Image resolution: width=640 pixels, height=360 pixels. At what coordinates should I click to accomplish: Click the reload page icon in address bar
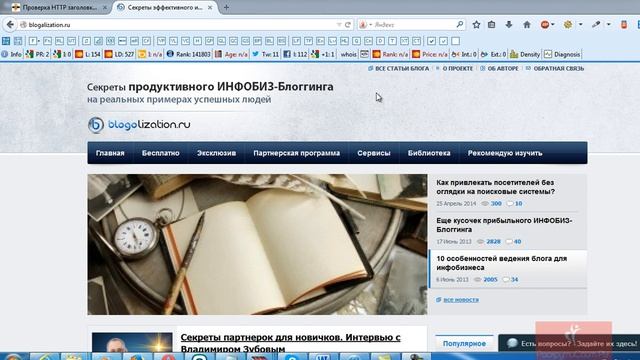[x=348, y=25]
